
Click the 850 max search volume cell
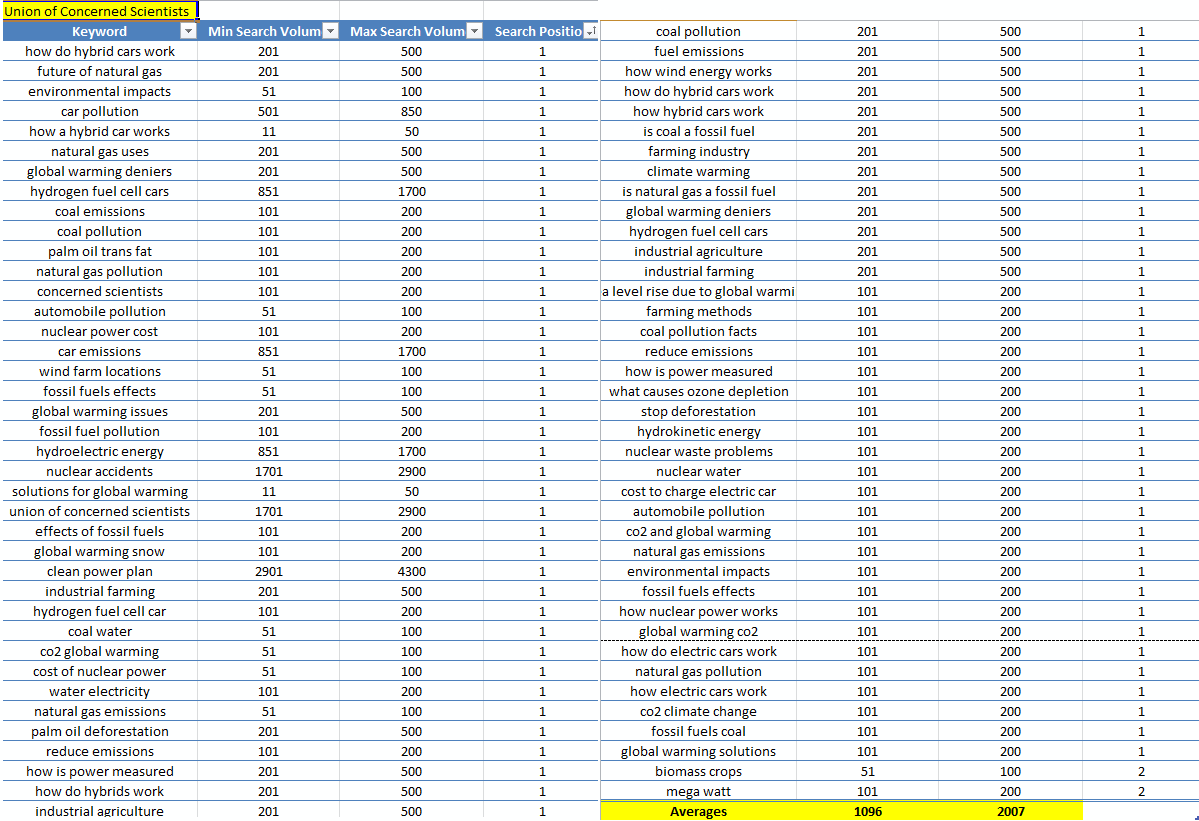click(411, 111)
